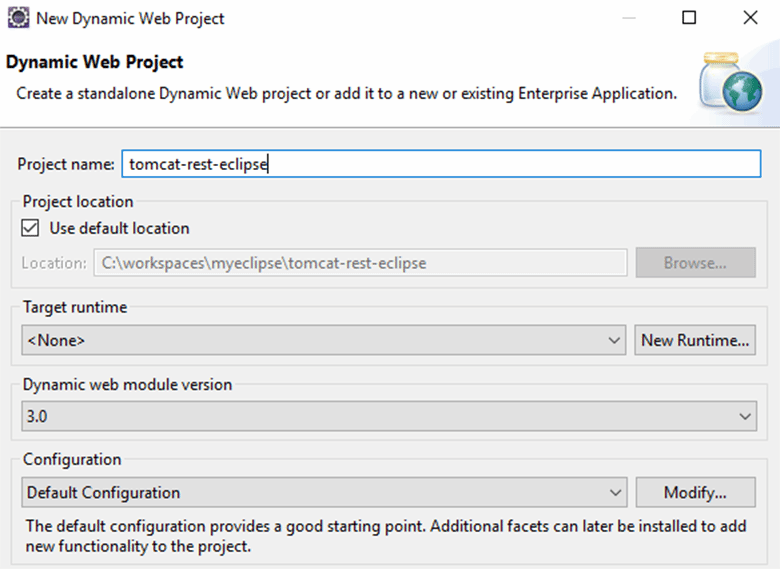Click the jar and globe wizard banner image

pyautogui.click(x=731, y=81)
